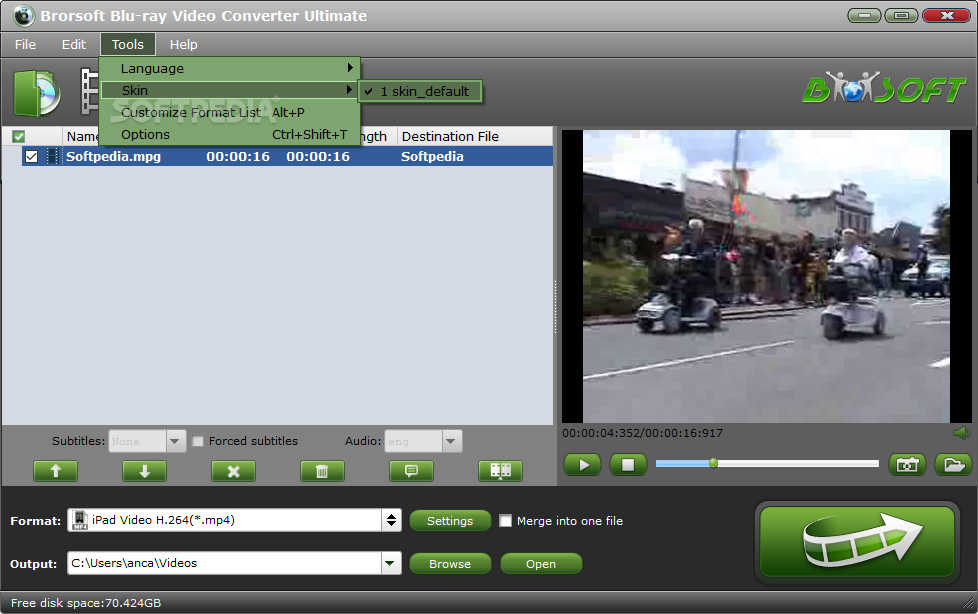This screenshot has height=614, width=978.
Task: Click the Settings button
Action: [x=450, y=520]
